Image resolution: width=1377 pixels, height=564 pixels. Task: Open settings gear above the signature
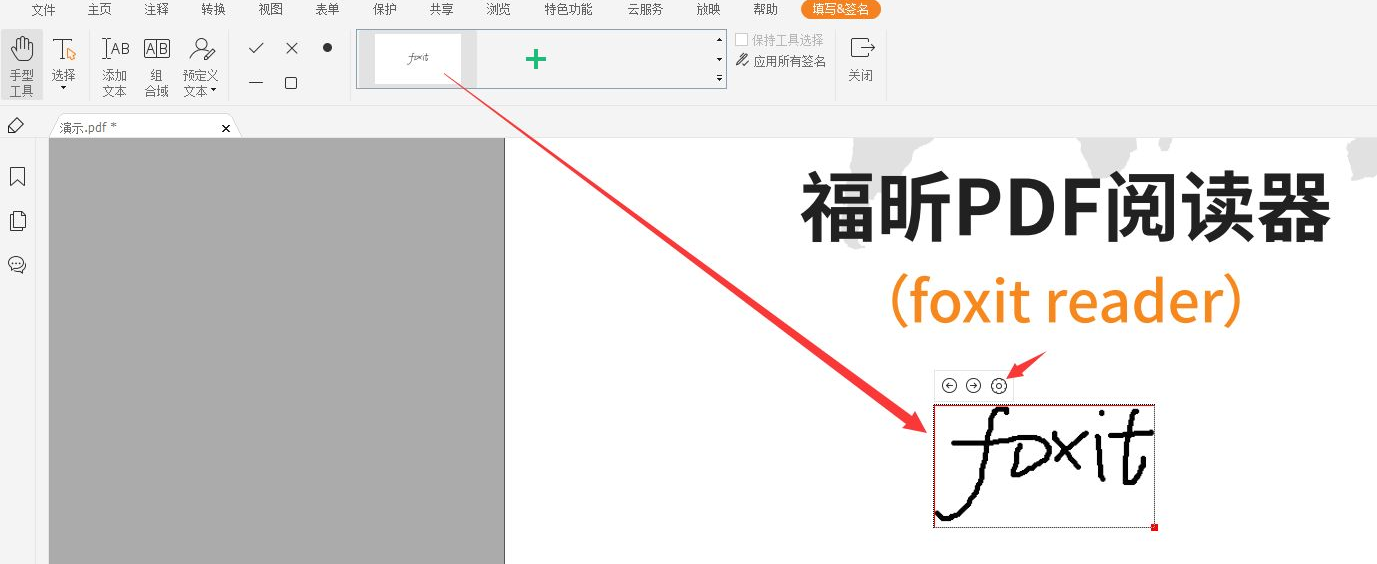(x=998, y=386)
